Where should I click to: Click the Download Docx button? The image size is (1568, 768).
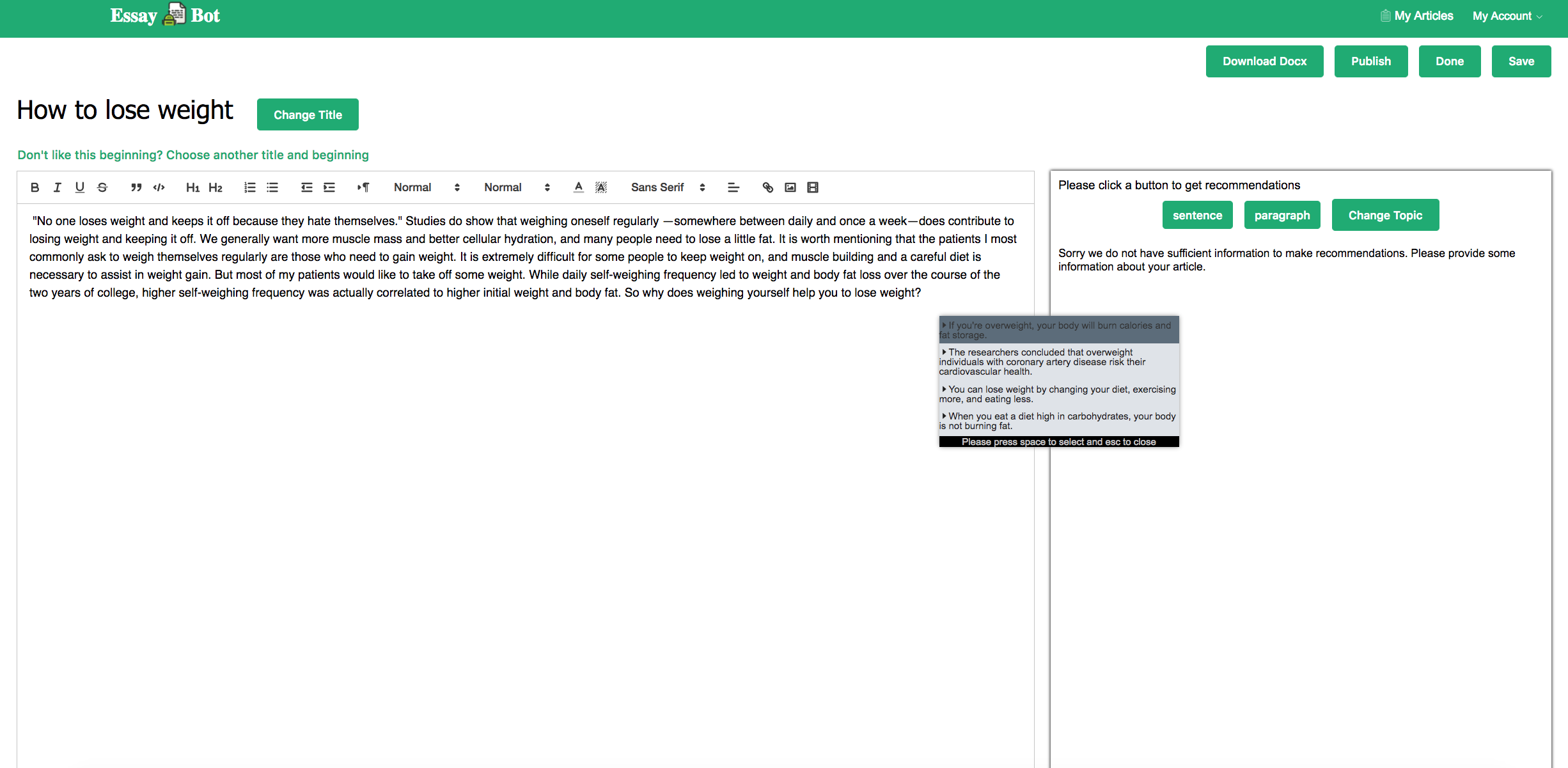coord(1264,61)
